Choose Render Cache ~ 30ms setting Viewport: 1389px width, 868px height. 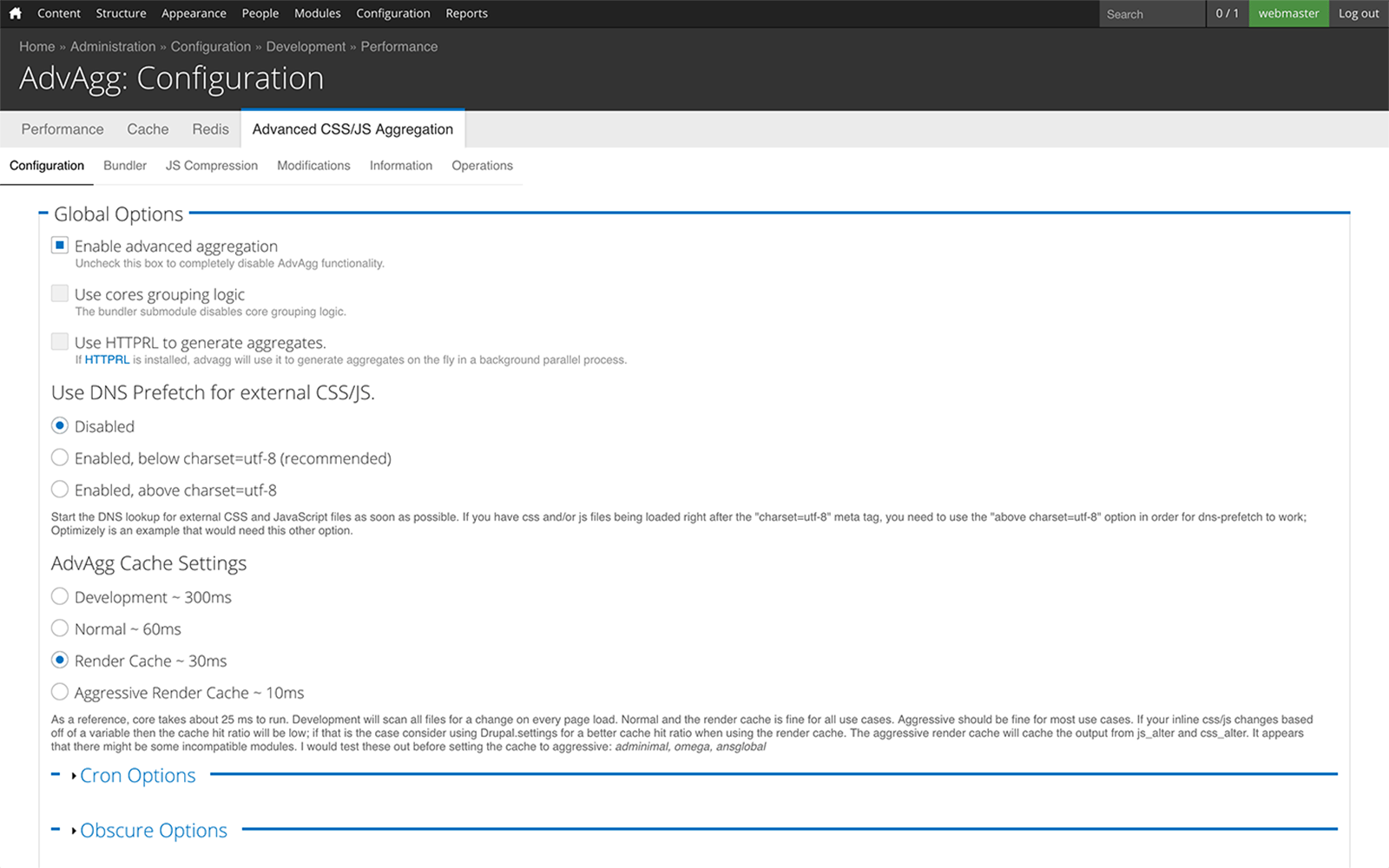click(60, 660)
